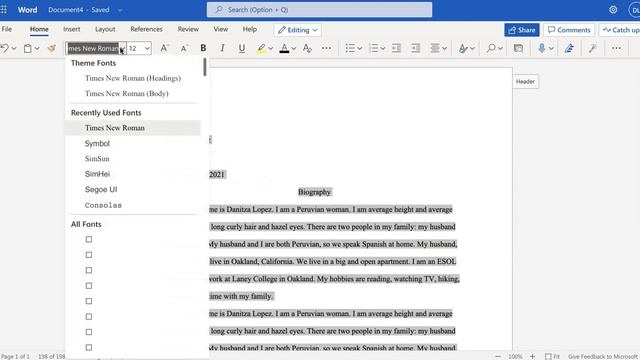Expand numbering style dropdown arrow
Viewport: 640px width, 360px height.
point(383,49)
